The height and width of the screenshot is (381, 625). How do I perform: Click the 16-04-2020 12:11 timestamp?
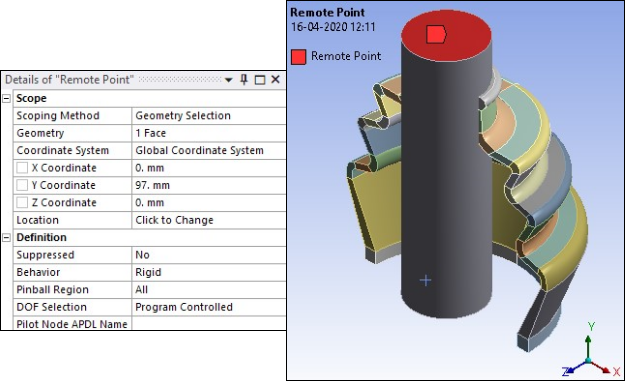tap(333, 27)
